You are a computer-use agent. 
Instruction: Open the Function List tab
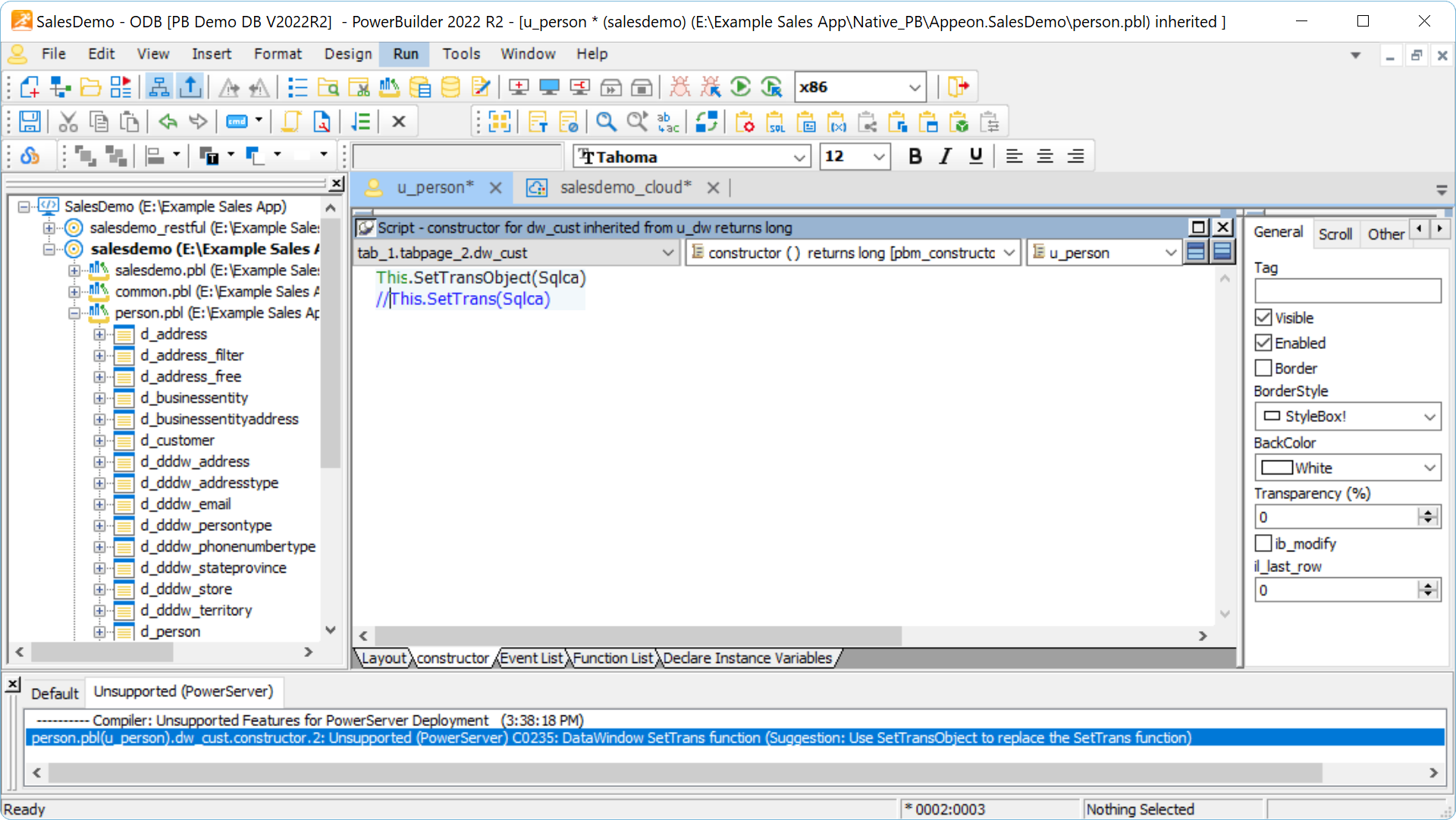613,658
